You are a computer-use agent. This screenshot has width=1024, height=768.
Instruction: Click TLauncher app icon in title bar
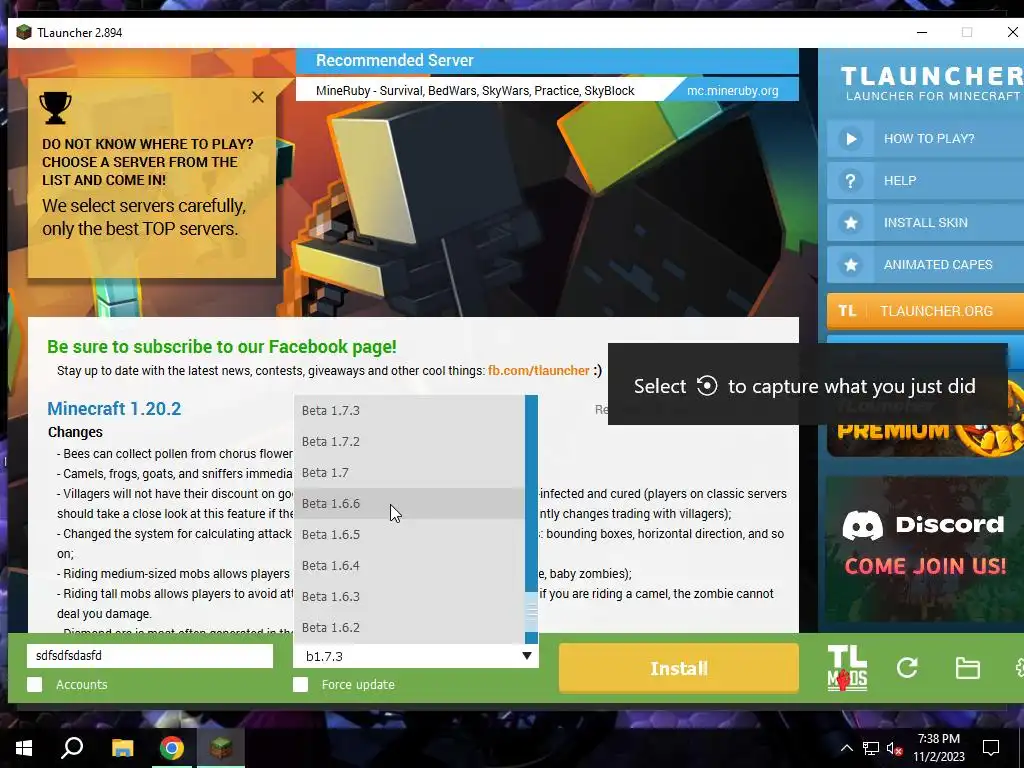24,33
